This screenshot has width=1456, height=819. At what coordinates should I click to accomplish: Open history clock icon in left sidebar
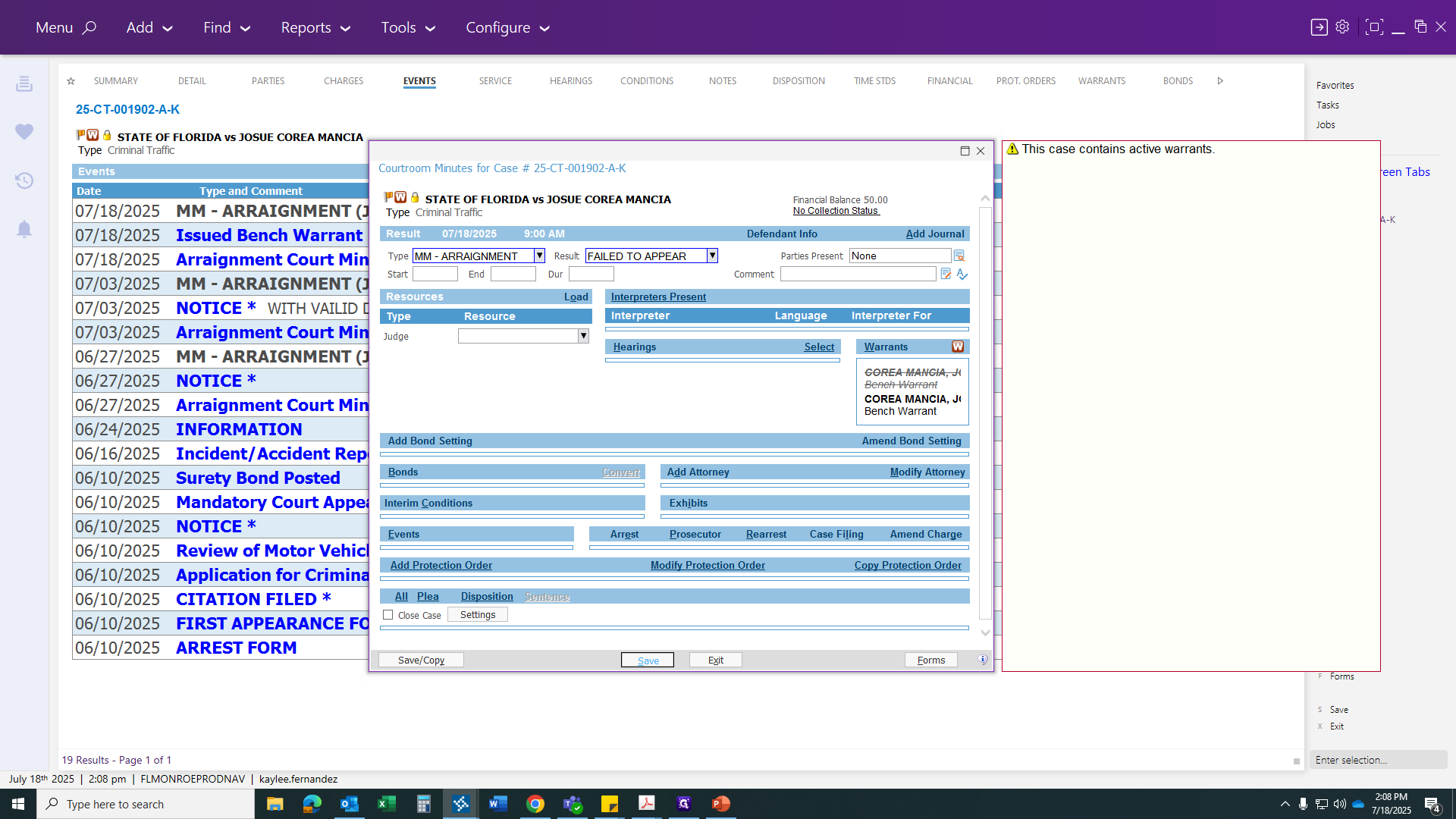point(24,180)
